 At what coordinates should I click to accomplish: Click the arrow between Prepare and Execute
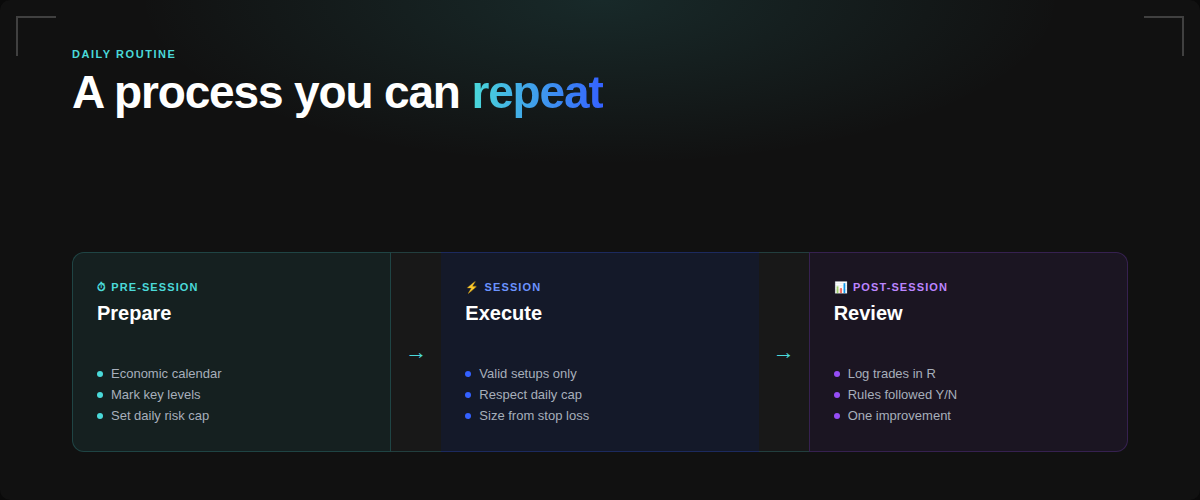pyautogui.click(x=416, y=355)
